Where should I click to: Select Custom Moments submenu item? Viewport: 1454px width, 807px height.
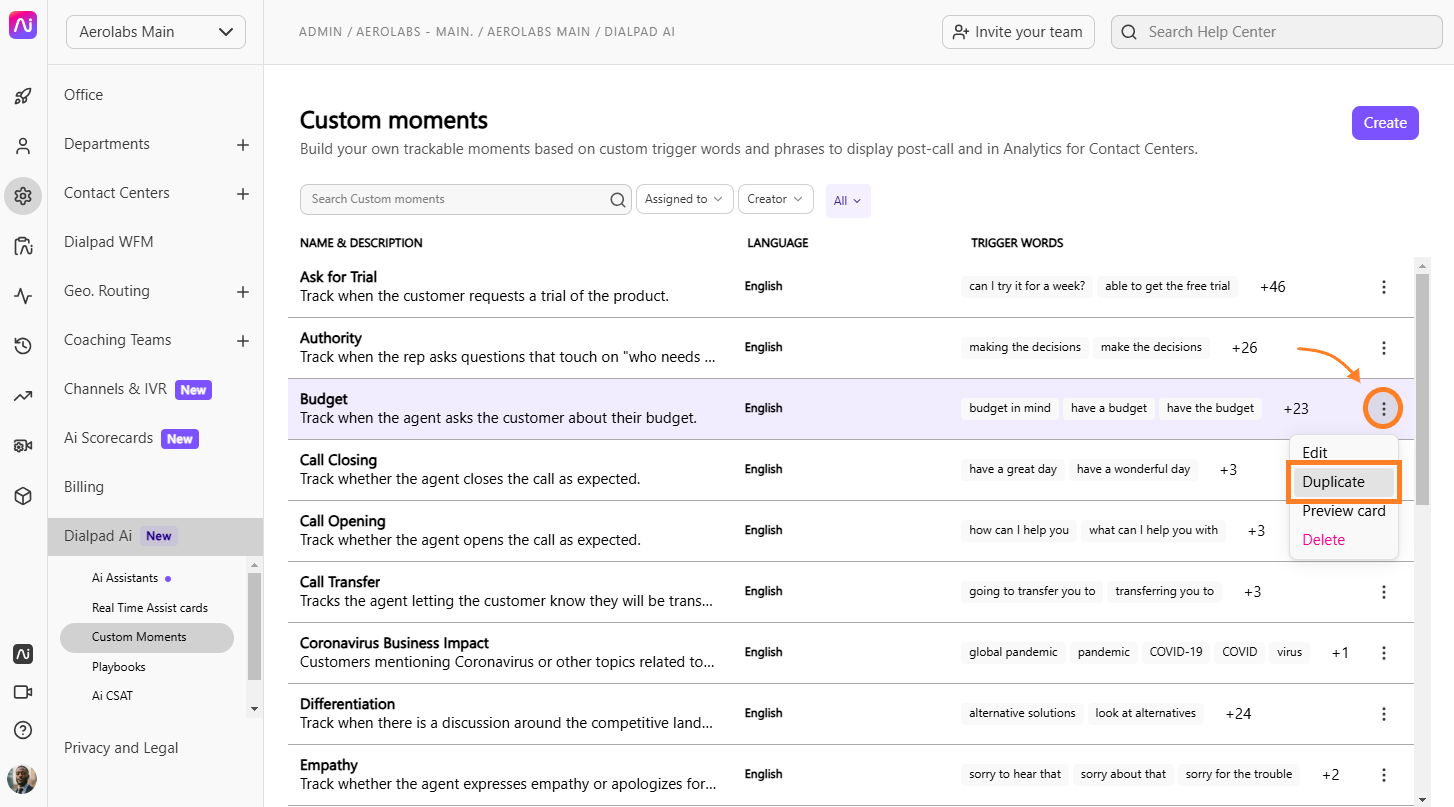point(147,637)
